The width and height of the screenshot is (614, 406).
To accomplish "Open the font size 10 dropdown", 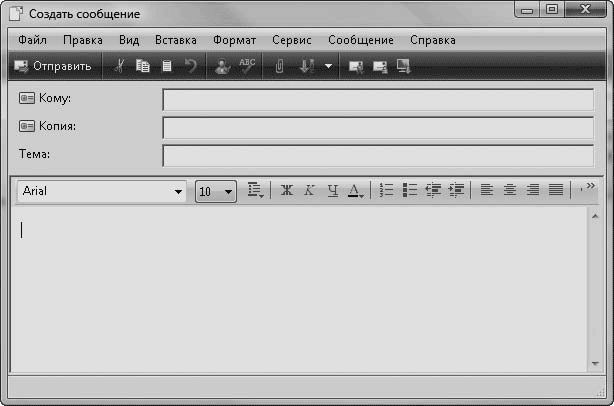I will point(228,190).
